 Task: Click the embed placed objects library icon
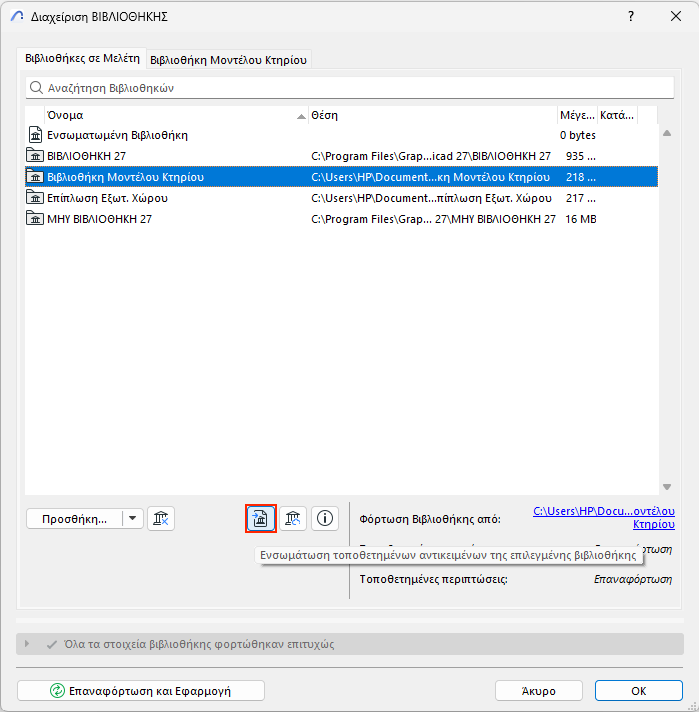click(261, 518)
